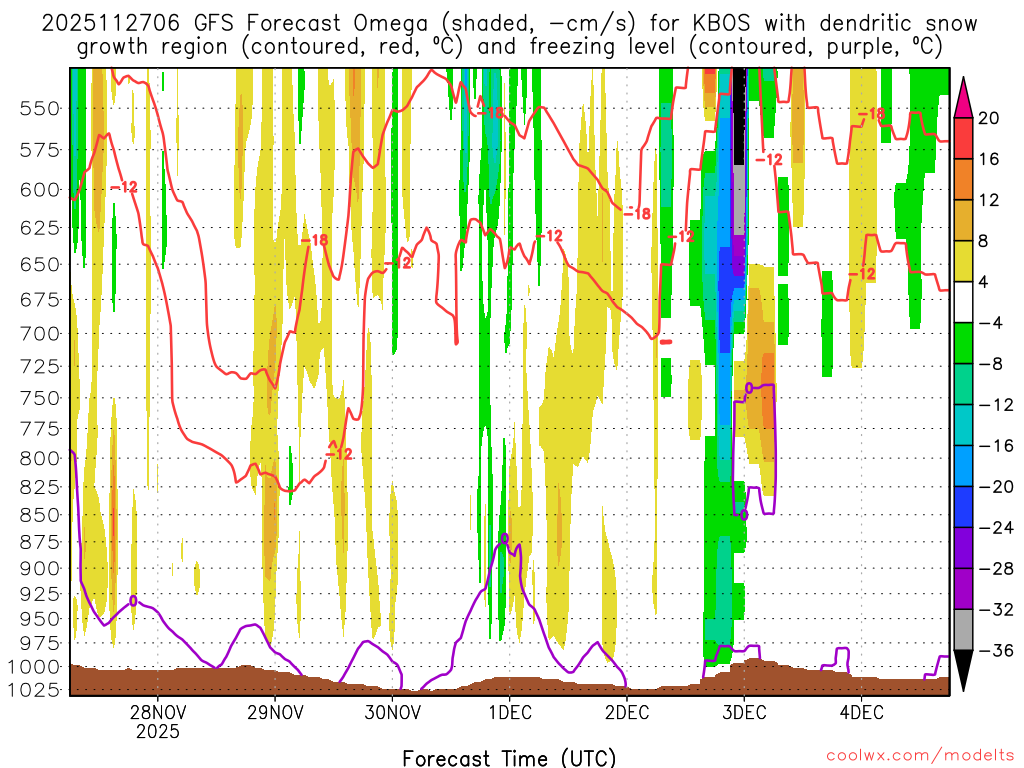Click the black downward arrow below the colorbar

(963, 670)
